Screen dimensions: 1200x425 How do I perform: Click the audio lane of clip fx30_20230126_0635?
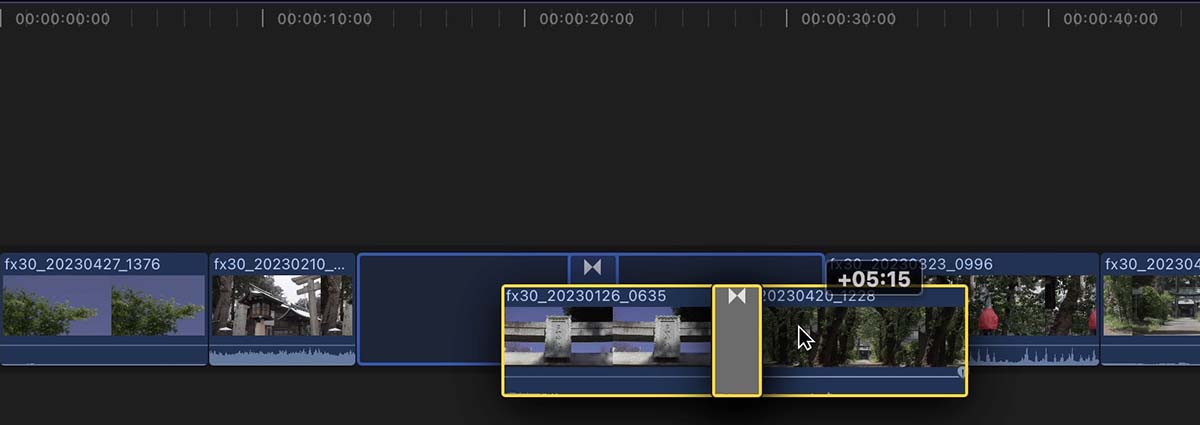pyautogui.click(x=608, y=381)
